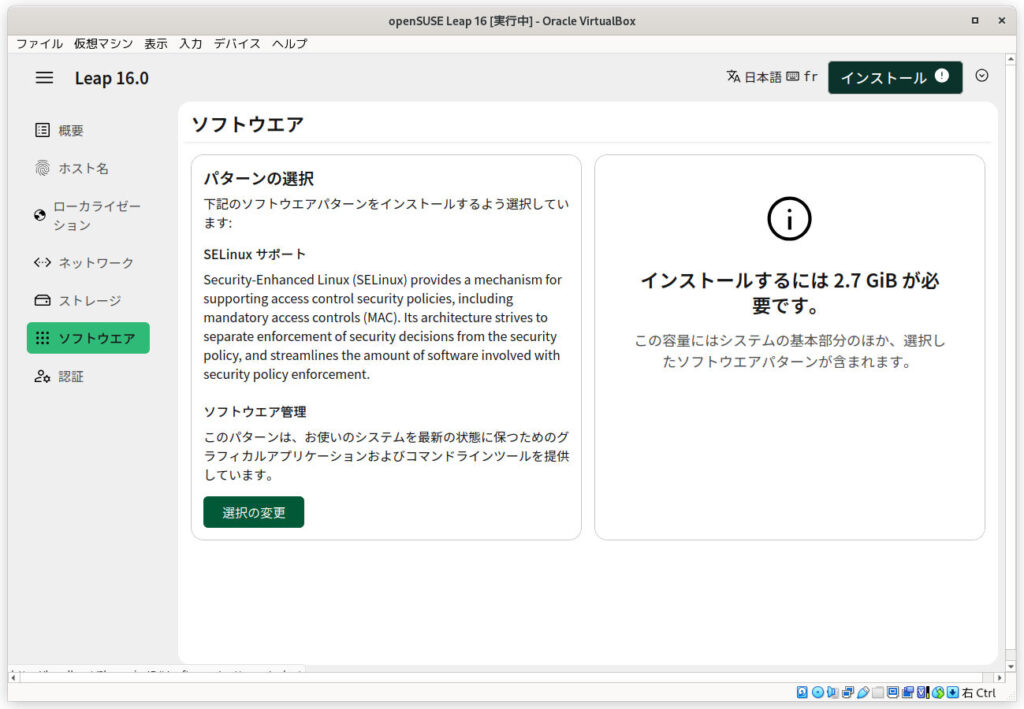Change the 日本語 interface language
The height and width of the screenshot is (709, 1024).
pos(754,77)
